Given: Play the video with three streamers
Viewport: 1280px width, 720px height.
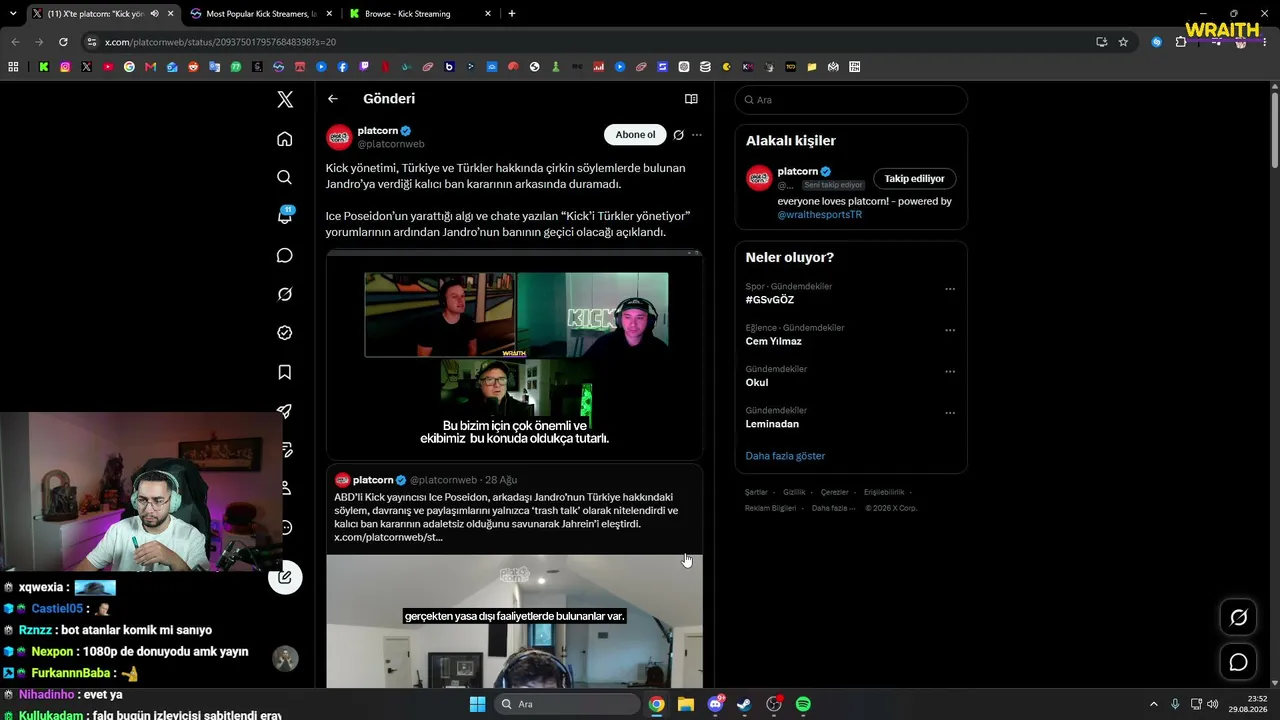Looking at the screenshot, I should tap(514, 355).
